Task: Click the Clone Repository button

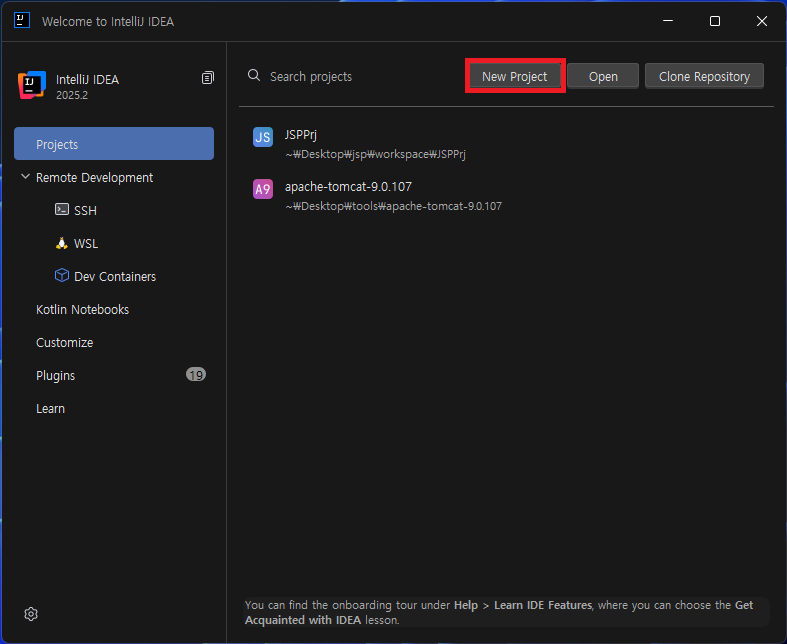Action: pyautogui.click(x=704, y=76)
